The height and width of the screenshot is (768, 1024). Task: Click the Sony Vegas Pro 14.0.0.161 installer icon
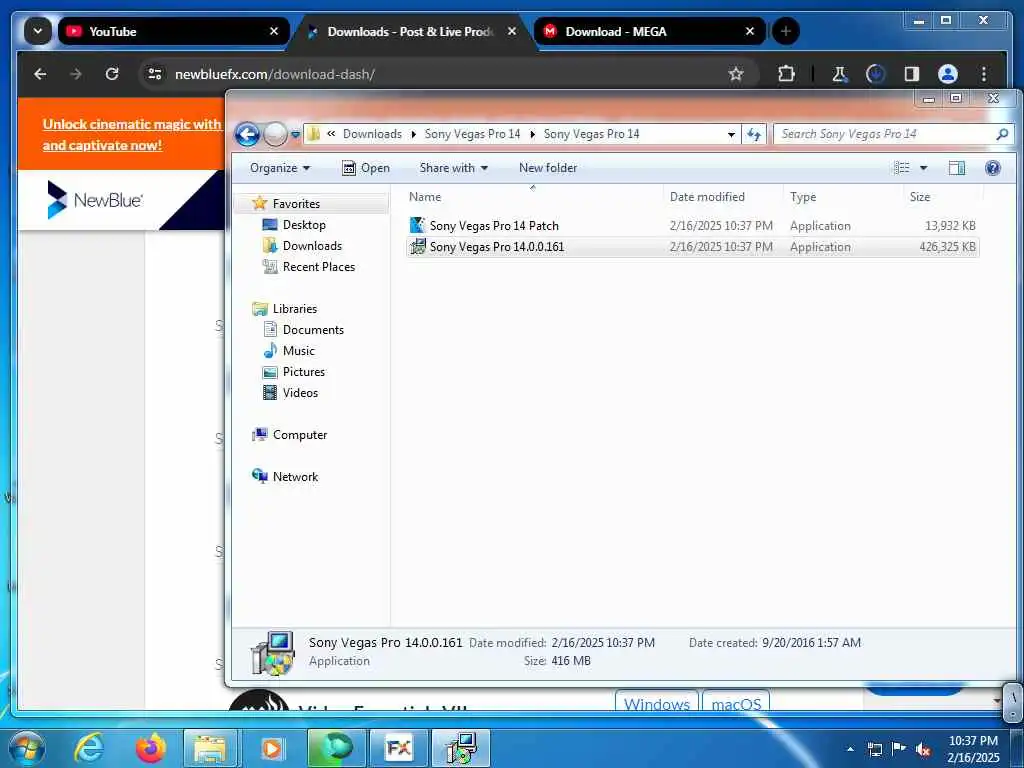(x=417, y=246)
